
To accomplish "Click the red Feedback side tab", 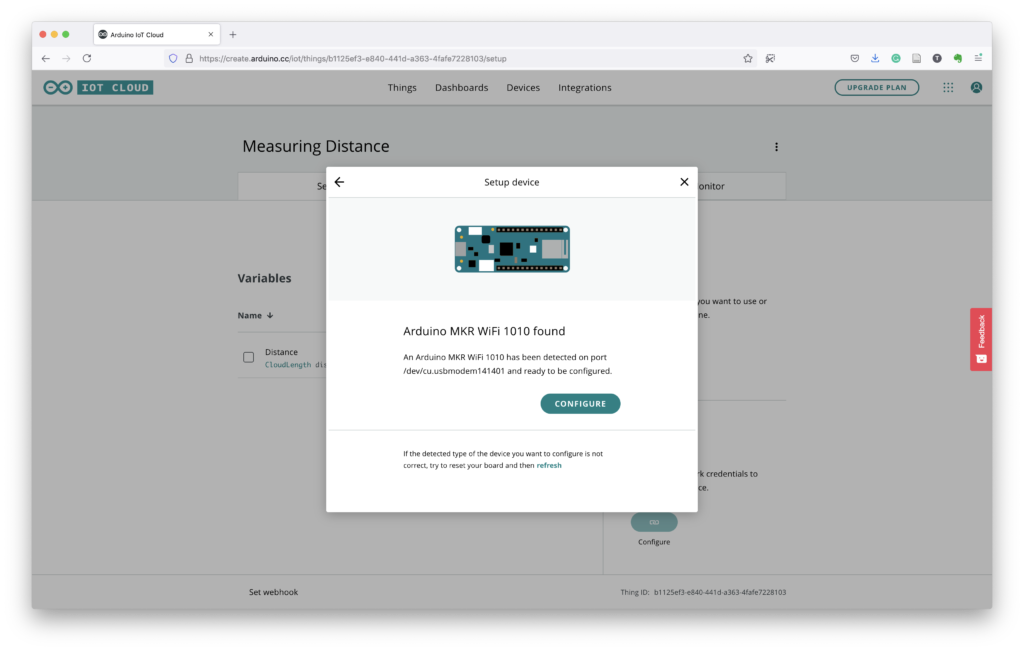I will (x=981, y=340).
